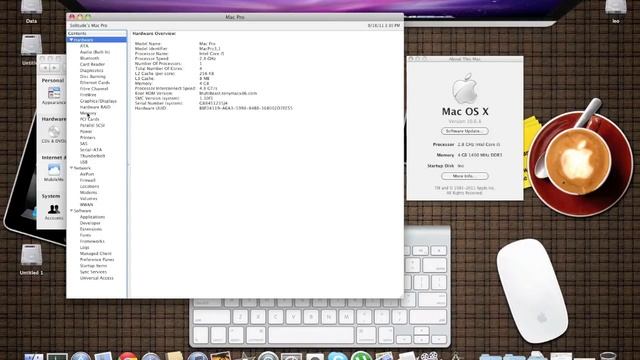Select Card Reader in the sidebar
Viewport: 640px width, 360px height.
[x=92, y=64]
